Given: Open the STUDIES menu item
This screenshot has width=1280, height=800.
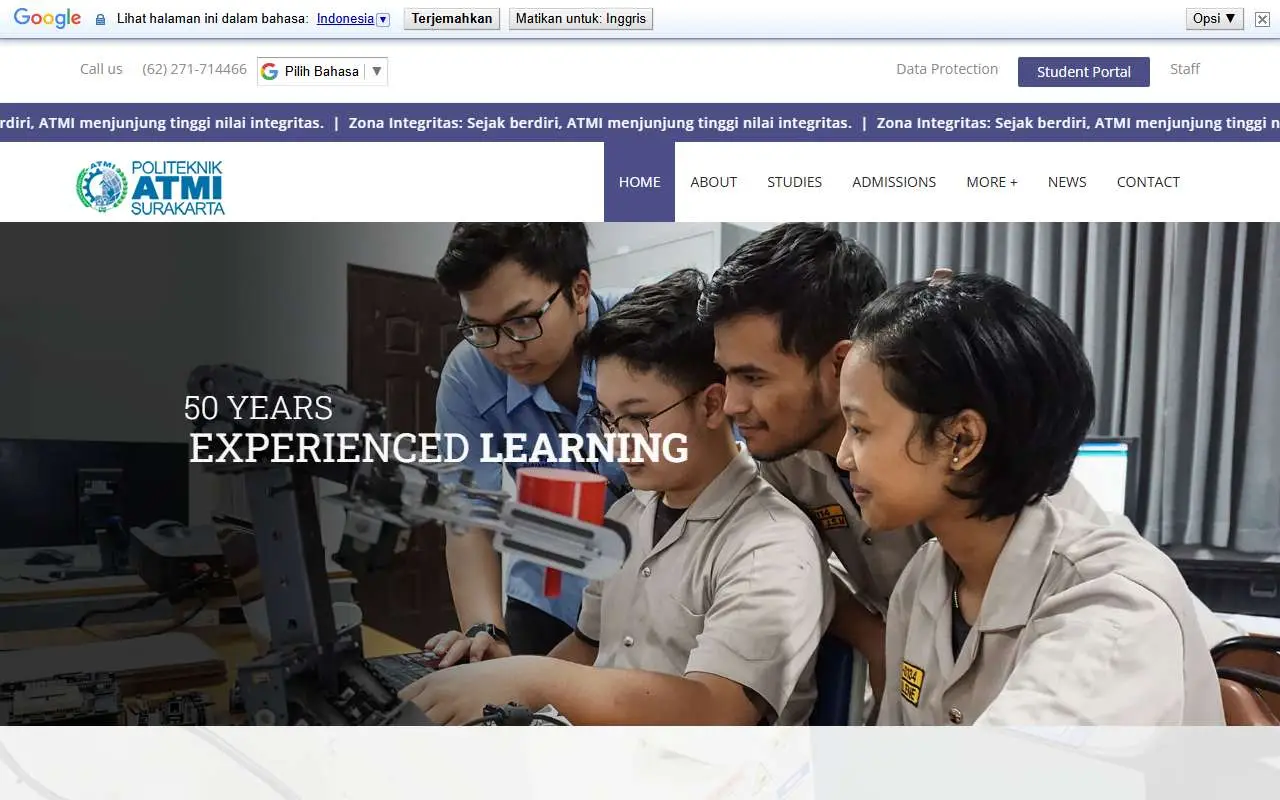Looking at the screenshot, I should (794, 182).
